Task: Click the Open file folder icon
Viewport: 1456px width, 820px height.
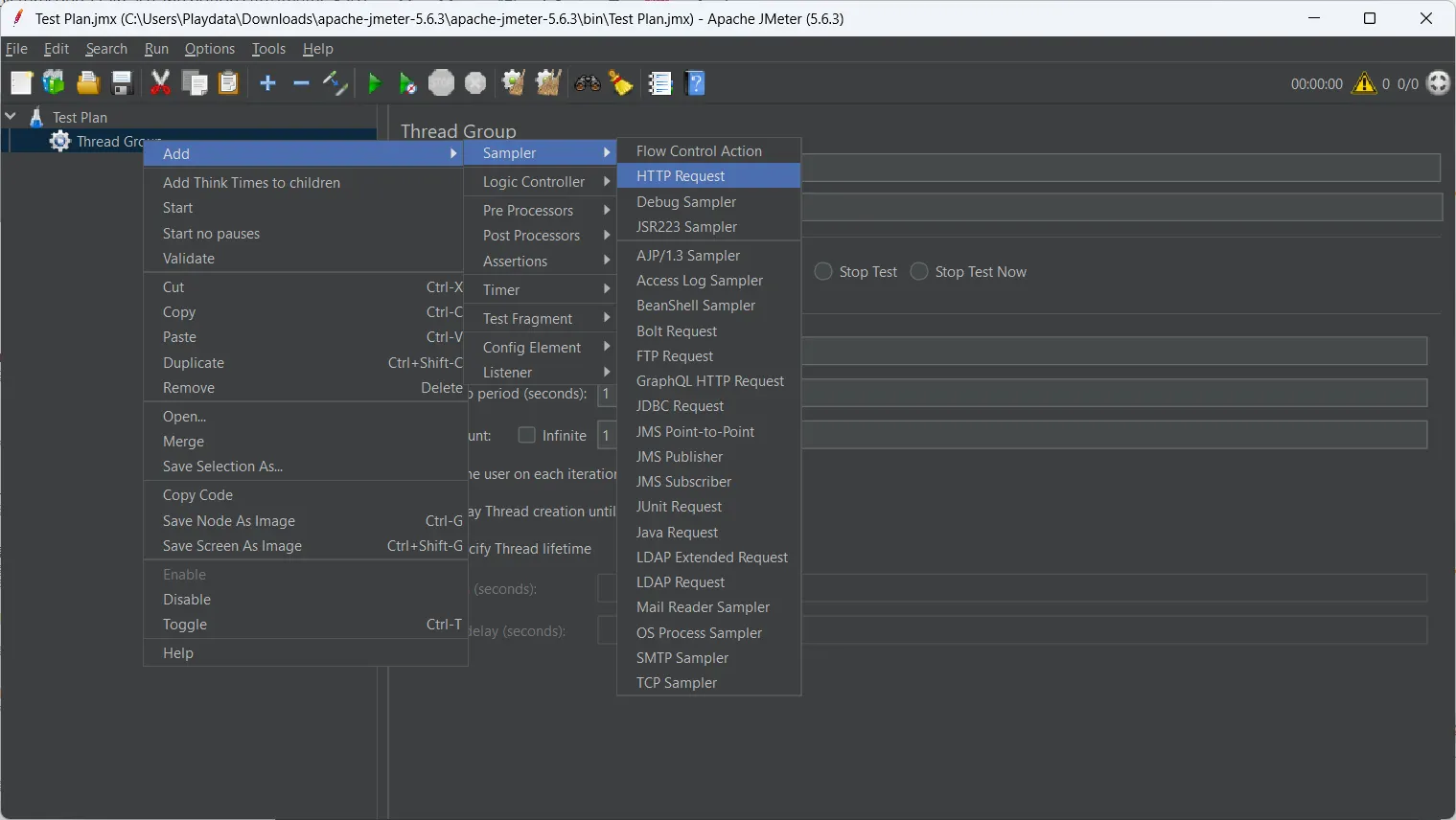Action: click(88, 83)
